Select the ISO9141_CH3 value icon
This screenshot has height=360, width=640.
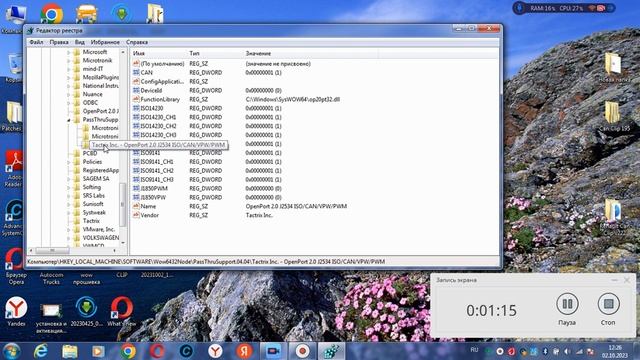pyautogui.click(x=136, y=180)
